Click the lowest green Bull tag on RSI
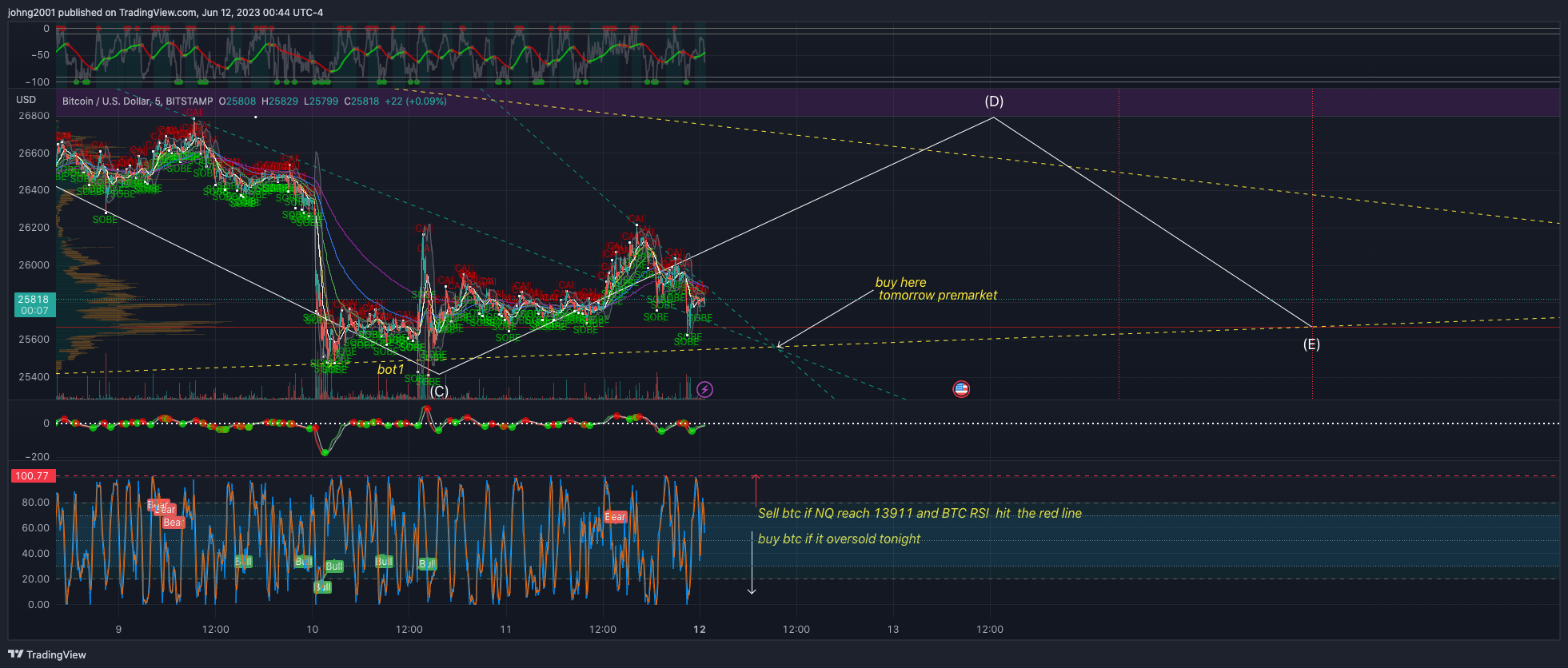 point(322,587)
